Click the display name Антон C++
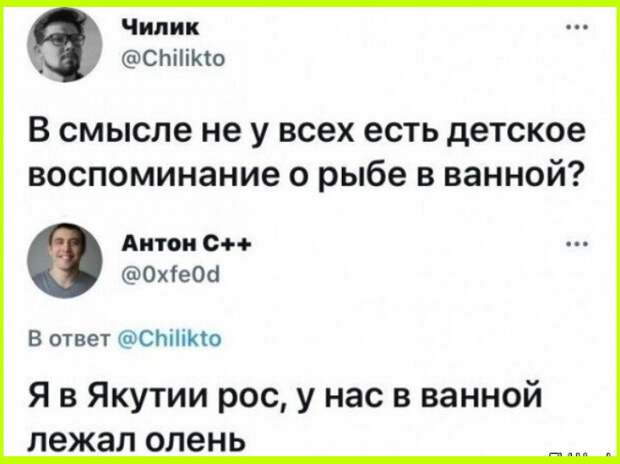Screen dimensions: 620x464 pos(186,244)
